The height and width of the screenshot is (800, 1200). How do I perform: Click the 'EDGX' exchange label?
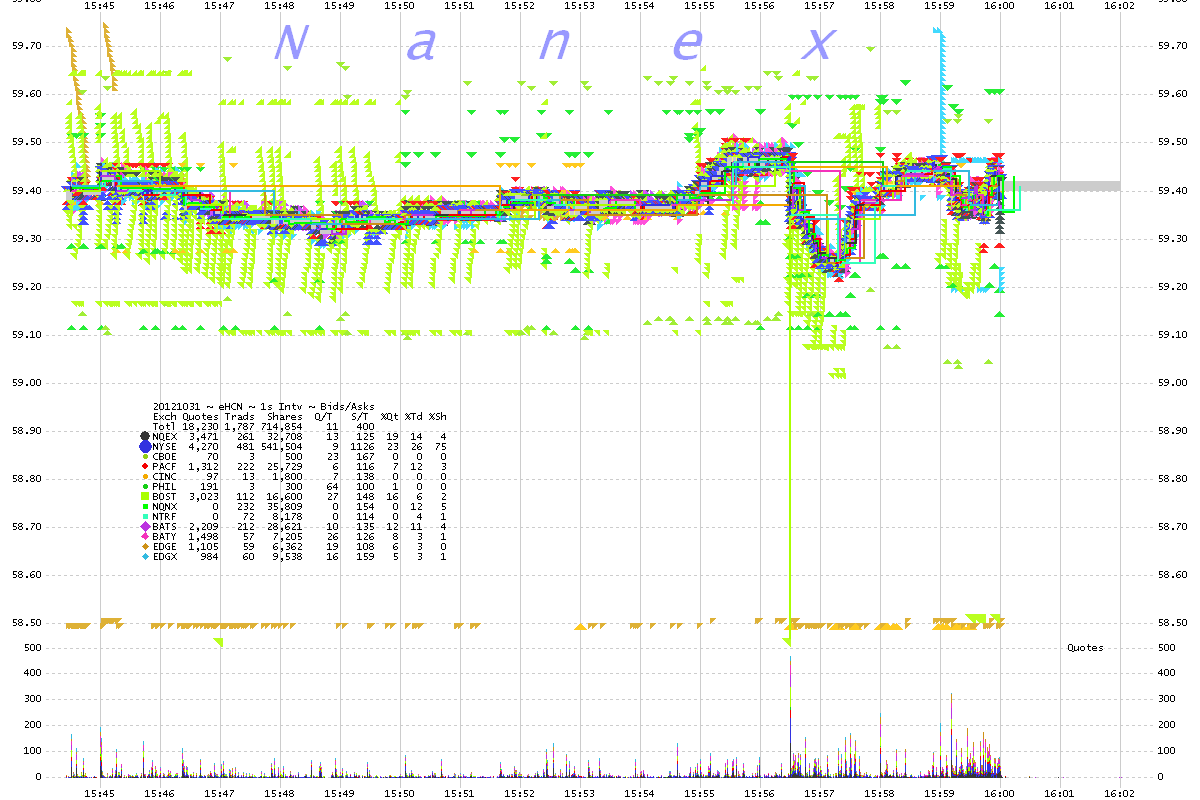tap(165, 557)
